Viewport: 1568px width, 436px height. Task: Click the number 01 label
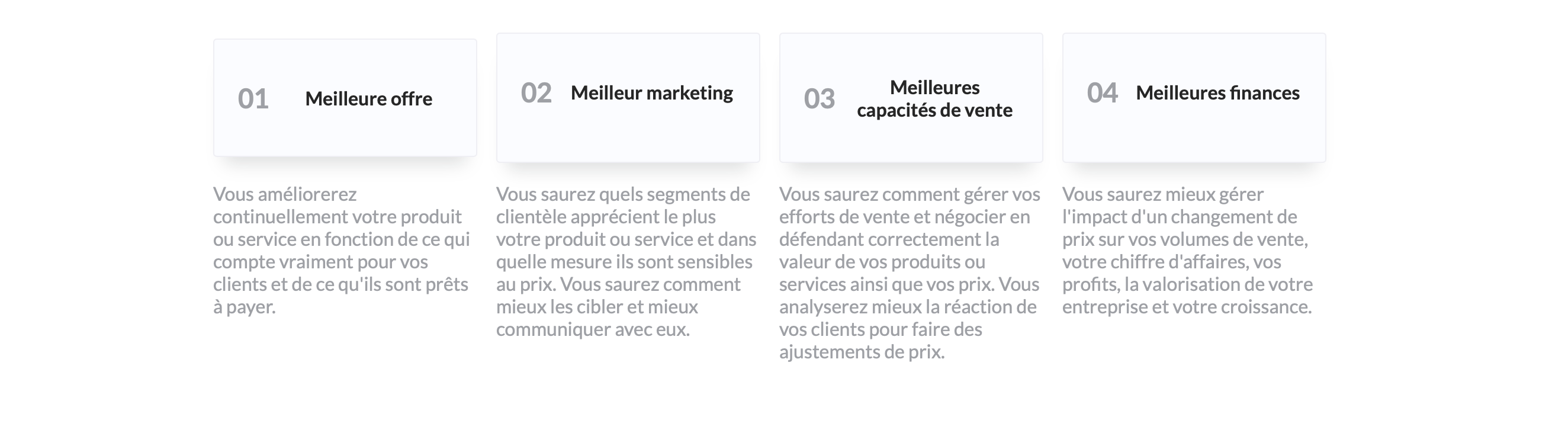tap(253, 99)
